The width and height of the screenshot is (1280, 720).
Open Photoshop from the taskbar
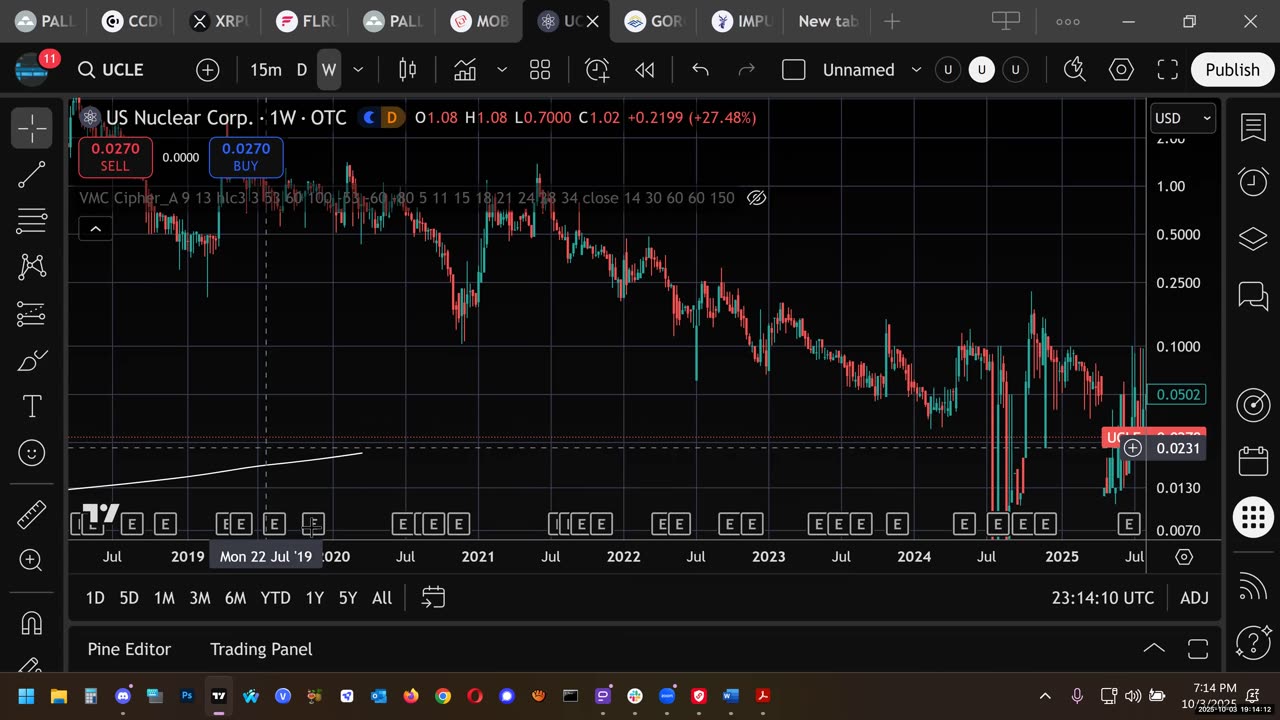(187, 696)
